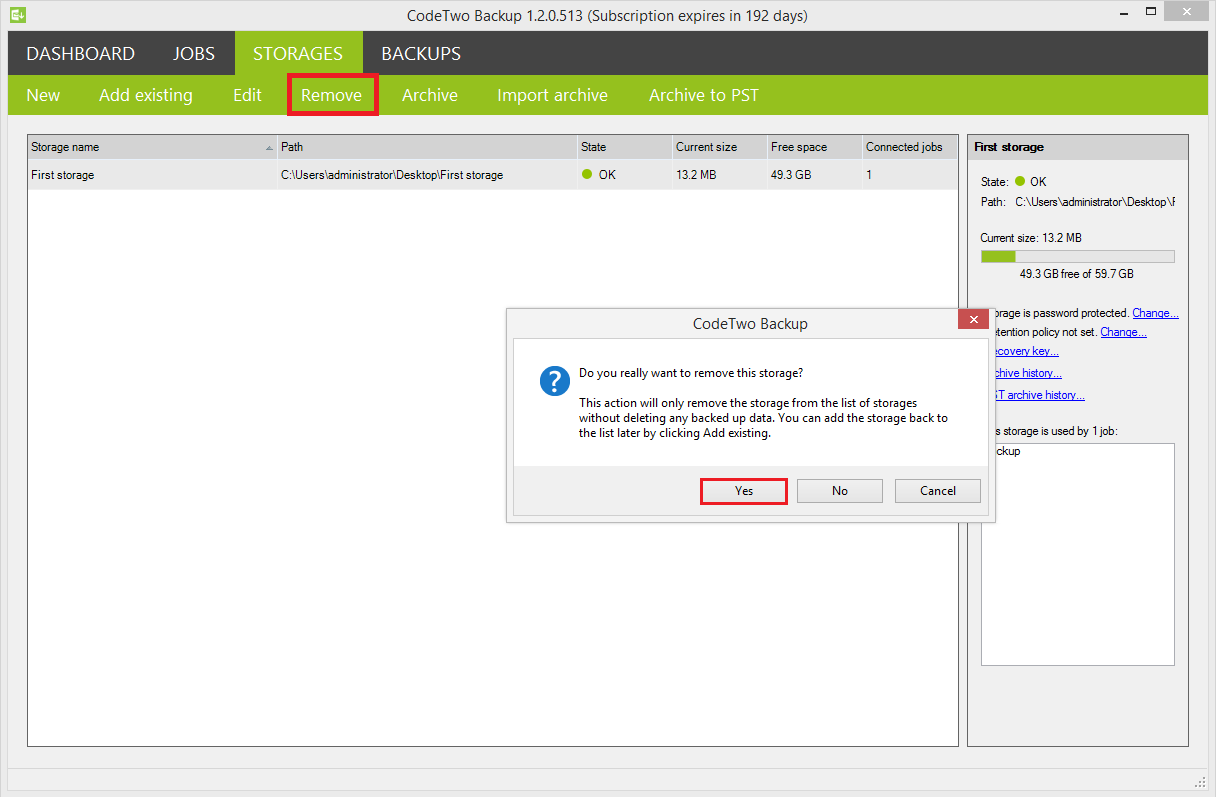Click the jobs list box in details panel
The height and width of the screenshot is (797, 1216).
(1077, 555)
